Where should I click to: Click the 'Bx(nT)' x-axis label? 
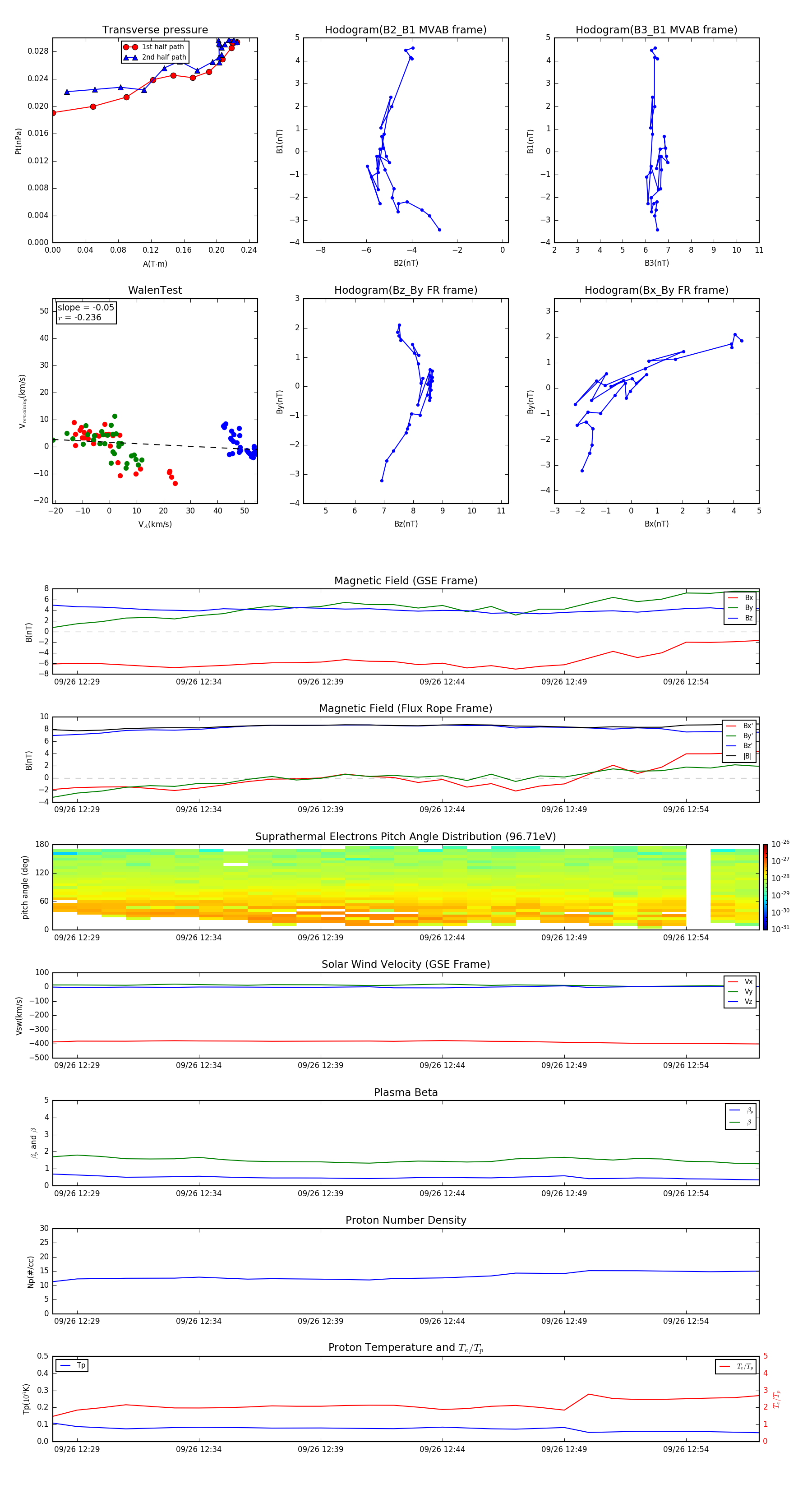tap(656, 524)
